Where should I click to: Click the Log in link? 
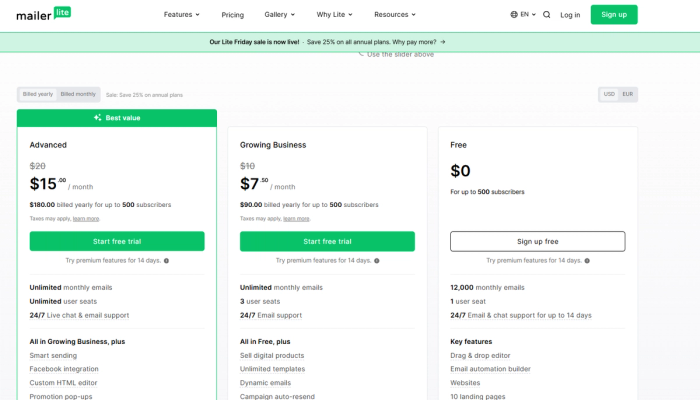click(570, 15)
